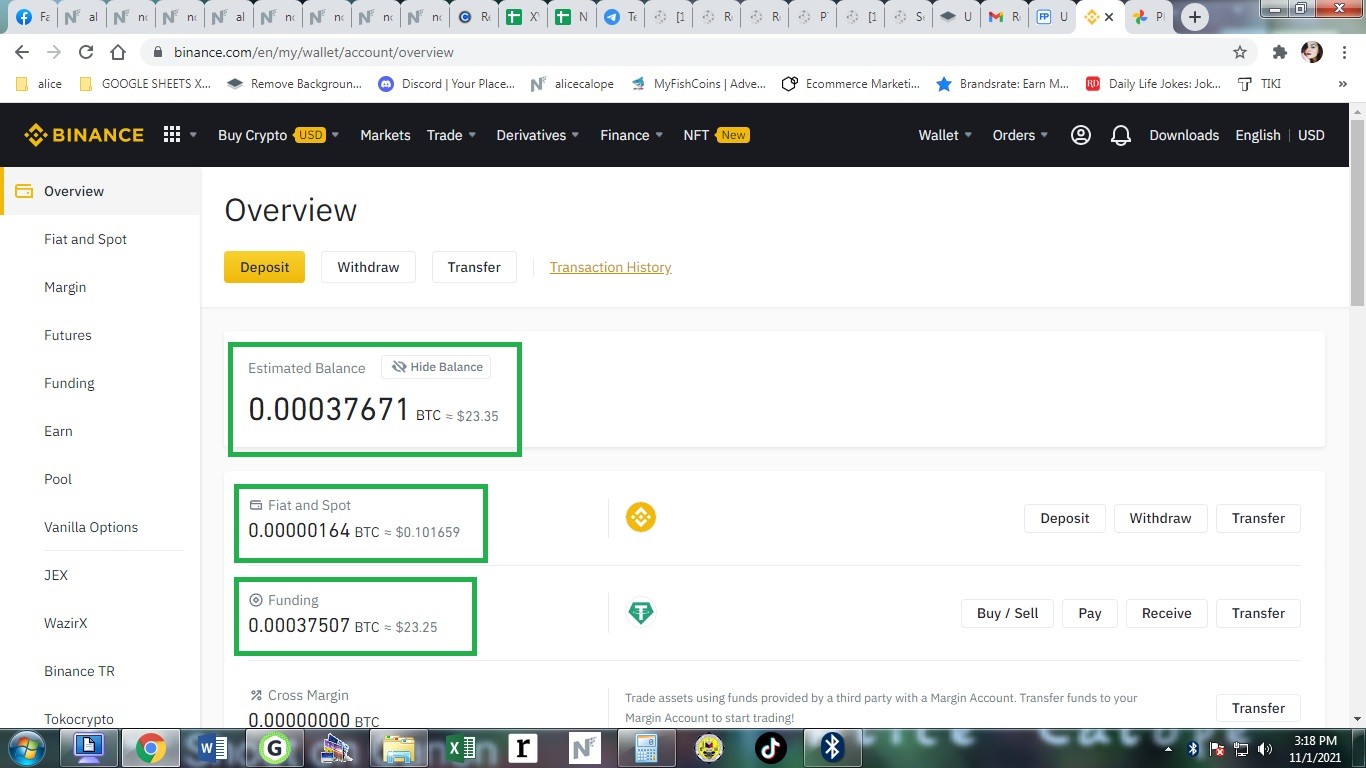Show more bookmarks with the overflow chevron
The height and width of the screenshot is (768, 1366).
[x=1343, y=84]
